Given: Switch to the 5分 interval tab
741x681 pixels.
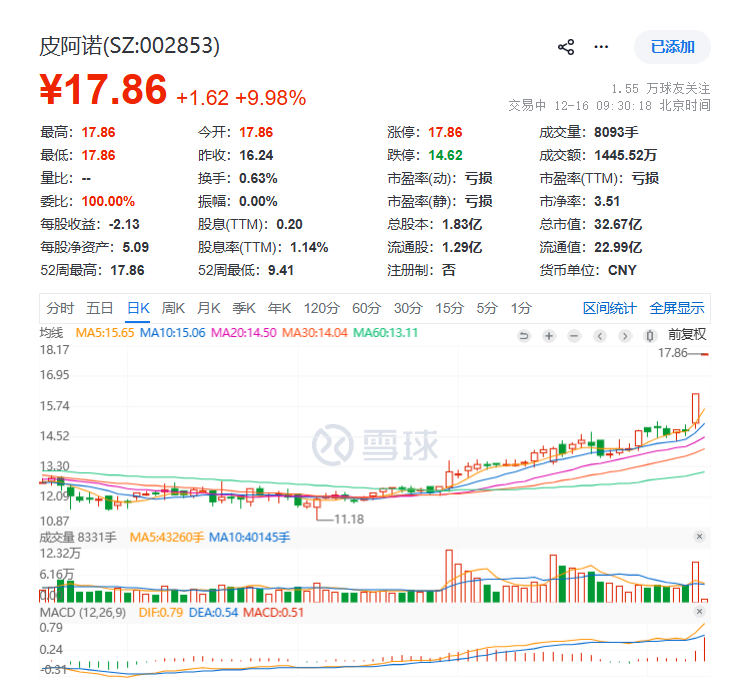Looking at the screenshot, I should (487, 308).
